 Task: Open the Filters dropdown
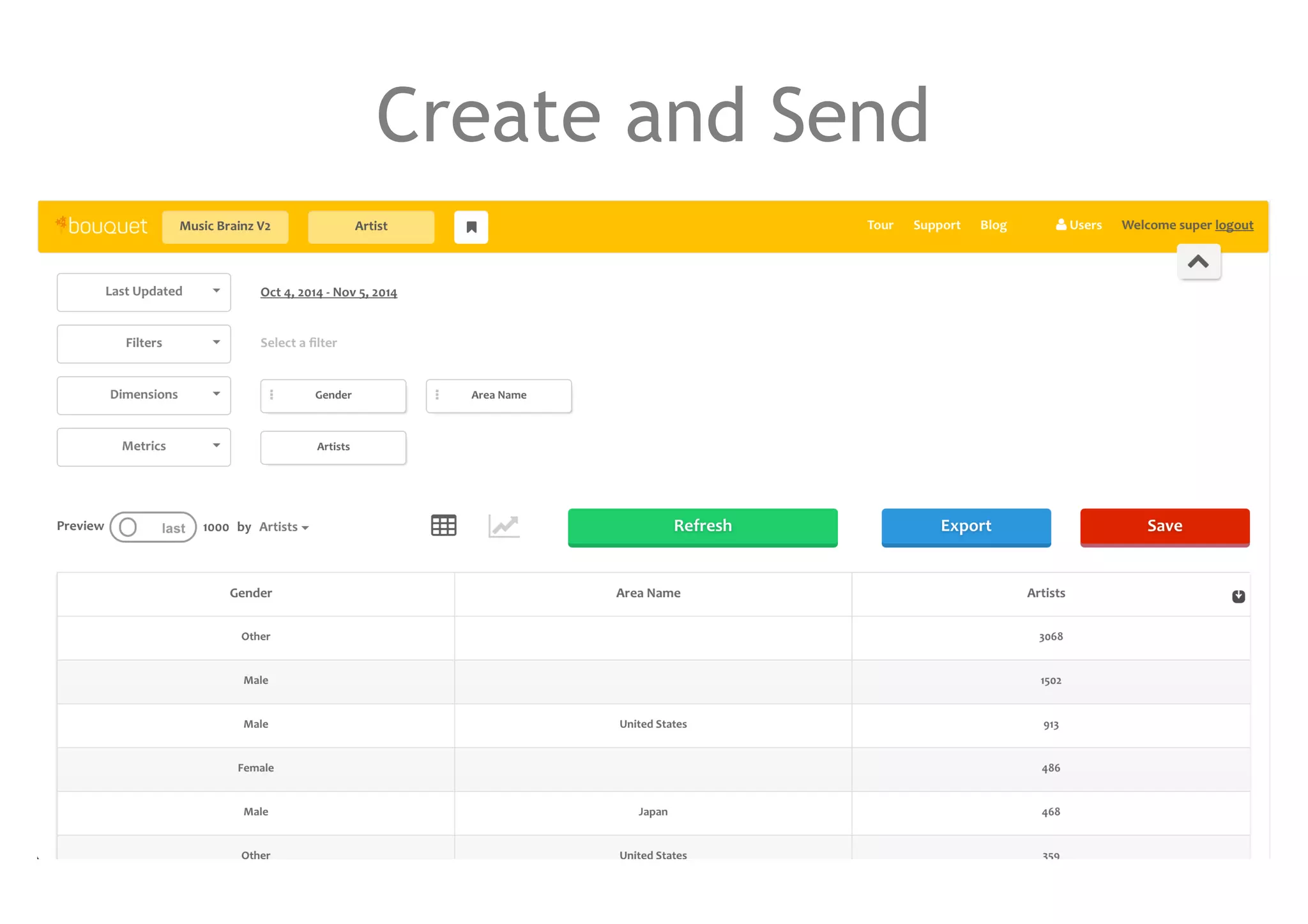click(144, 344)
